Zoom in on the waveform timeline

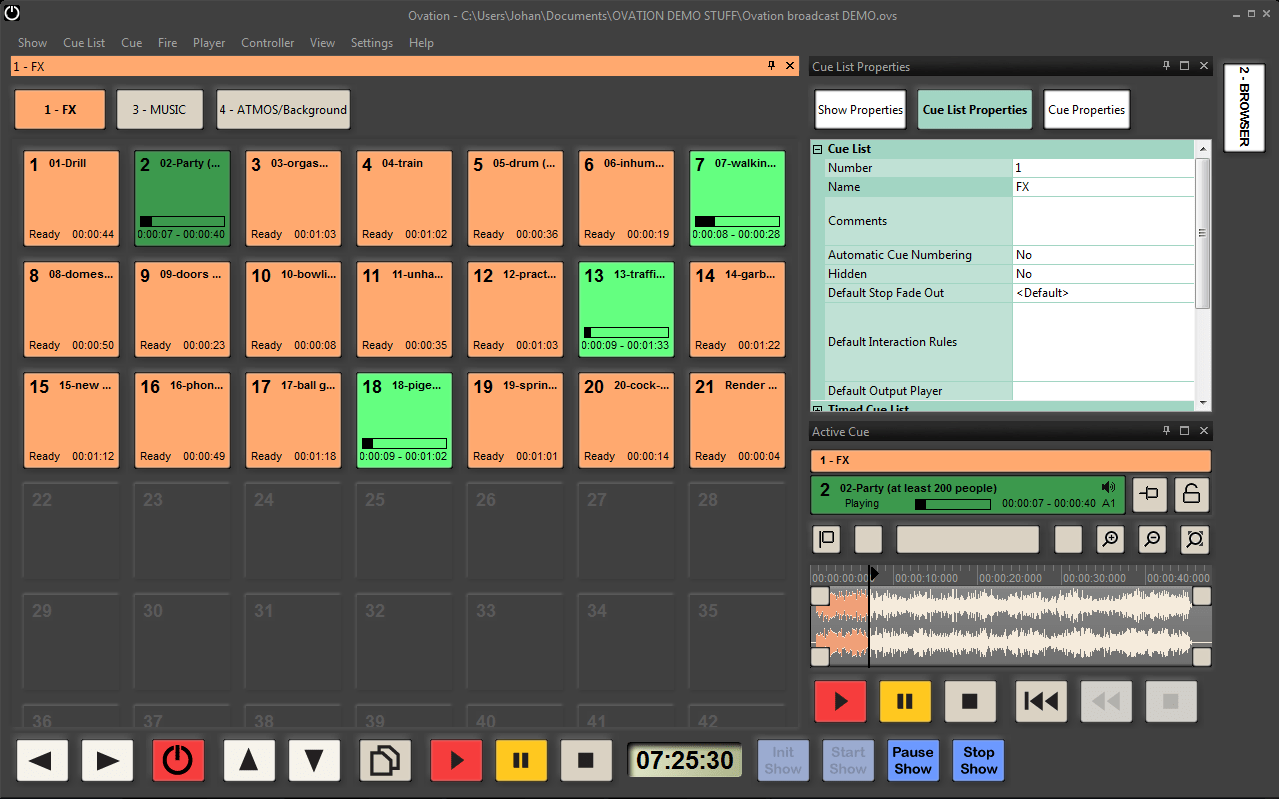(1110, 539)
